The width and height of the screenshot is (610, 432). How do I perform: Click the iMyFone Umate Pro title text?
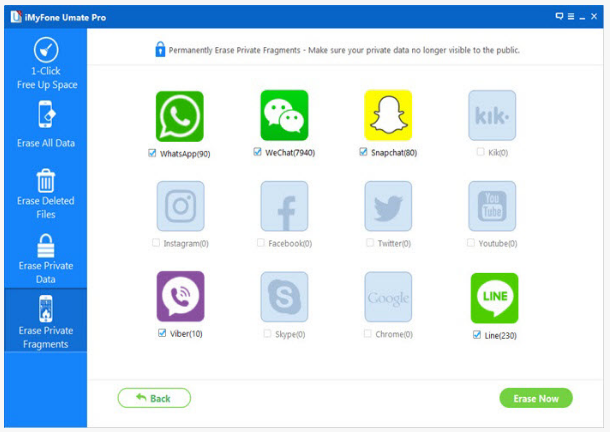(65, 18)
